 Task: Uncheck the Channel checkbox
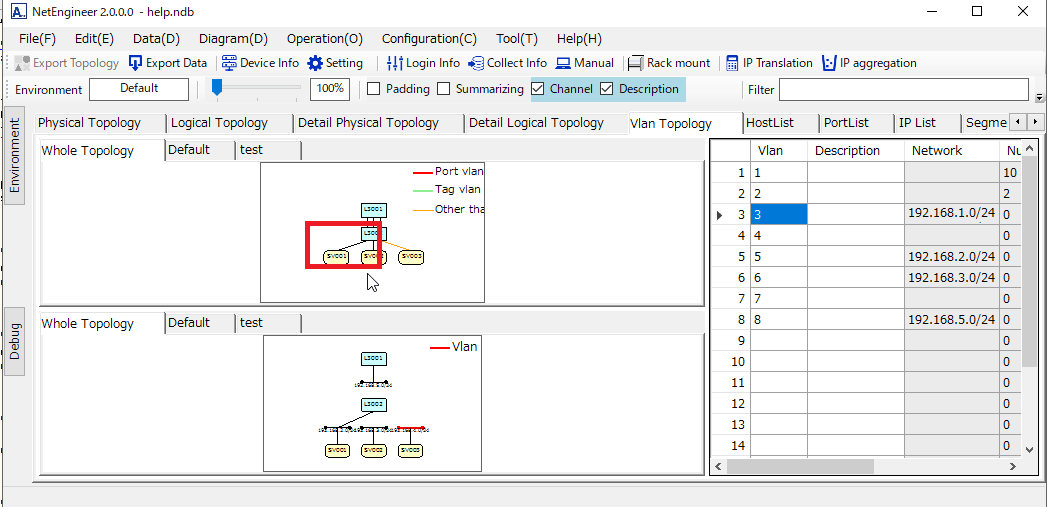tap(538, 89)
